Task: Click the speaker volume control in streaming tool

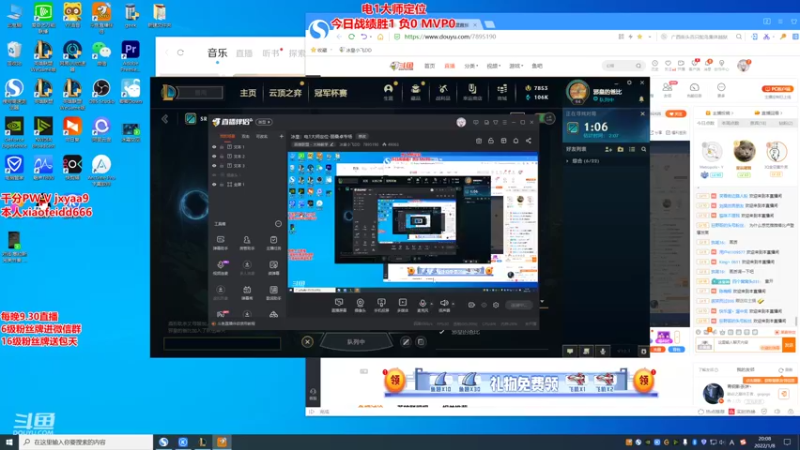Action: [x=444, y=305]
